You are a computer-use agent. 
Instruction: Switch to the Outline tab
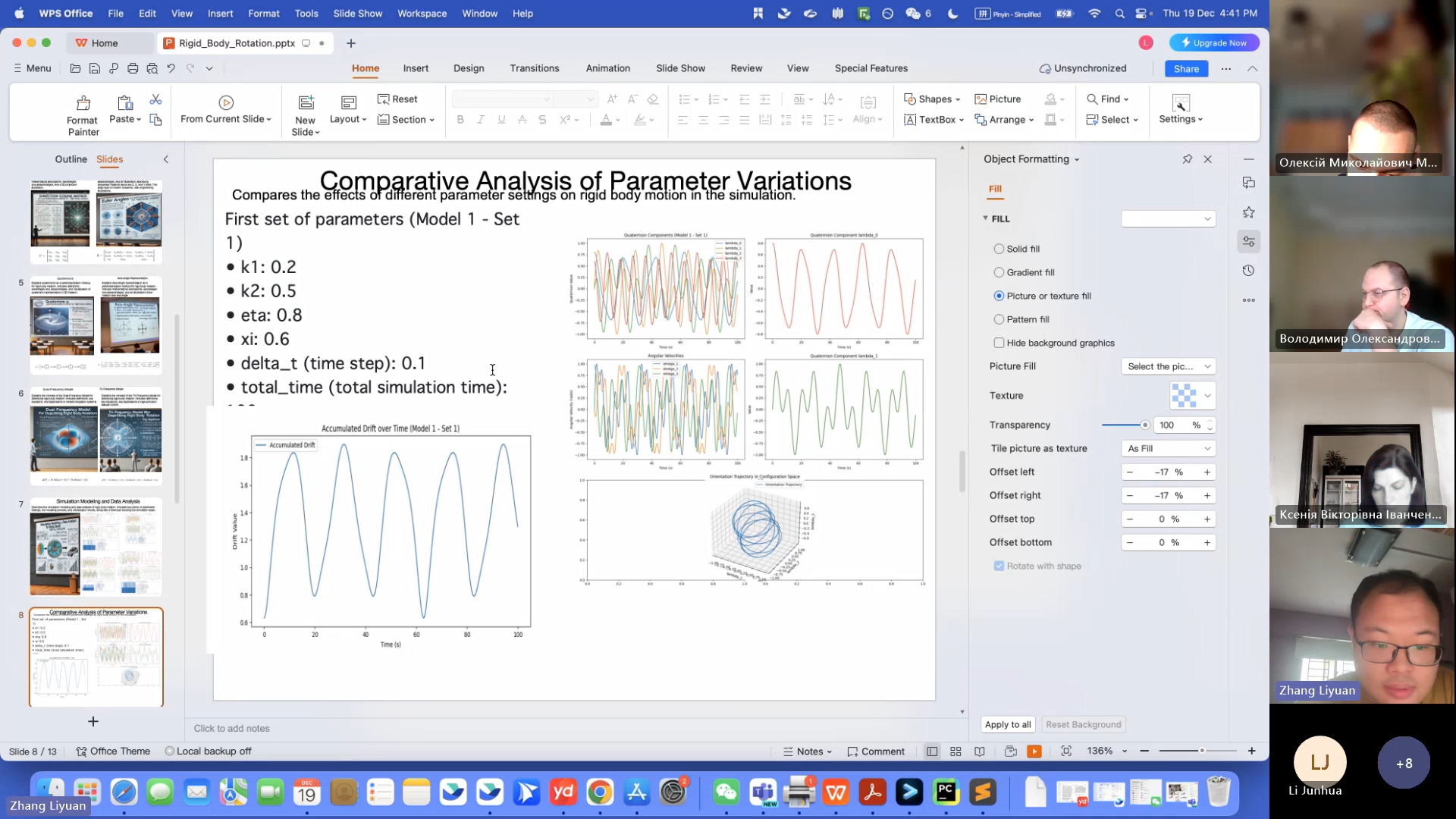pos(71,159)
